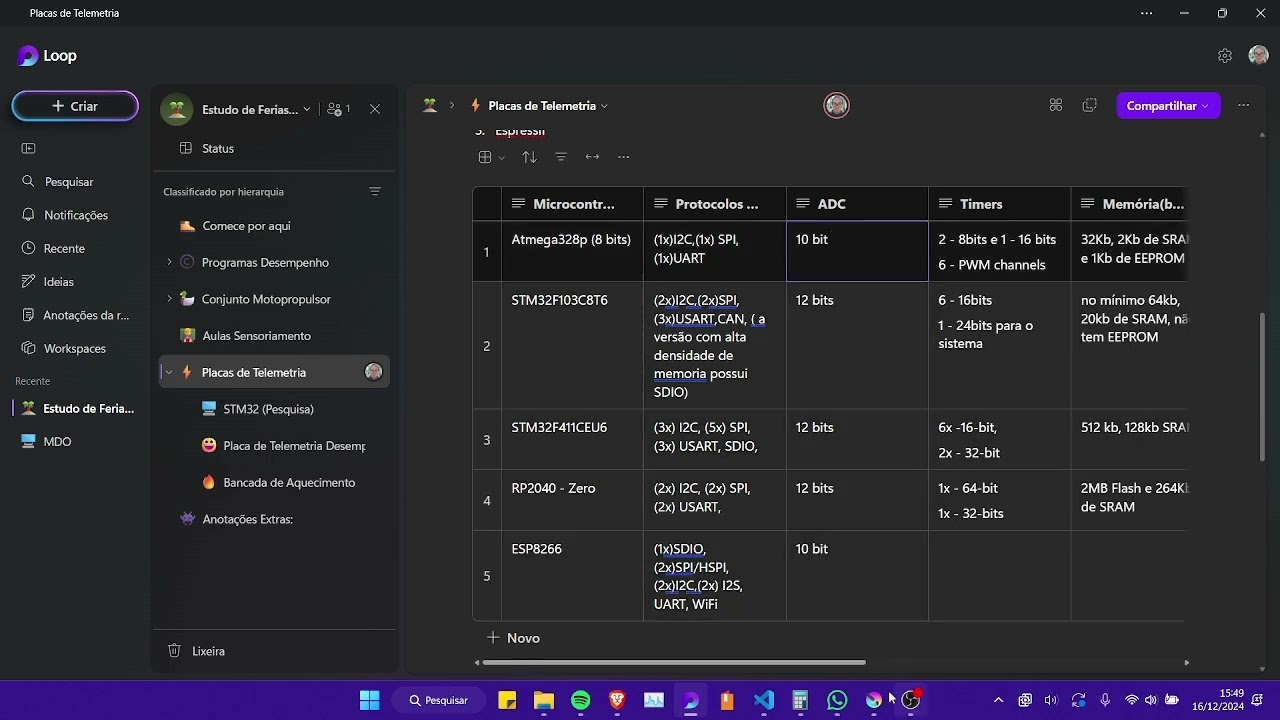The image size is (1280, 720).
Task: Toggle sidebar panel icon
Action: (x=28, y=148)
